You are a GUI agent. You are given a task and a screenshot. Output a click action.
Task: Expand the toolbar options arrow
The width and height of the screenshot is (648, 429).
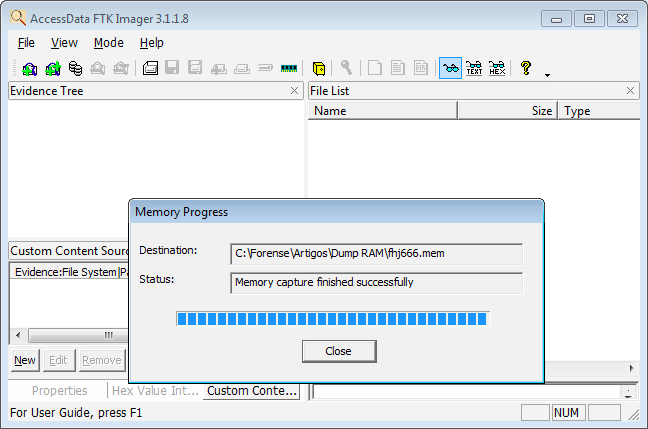(547, 75)
